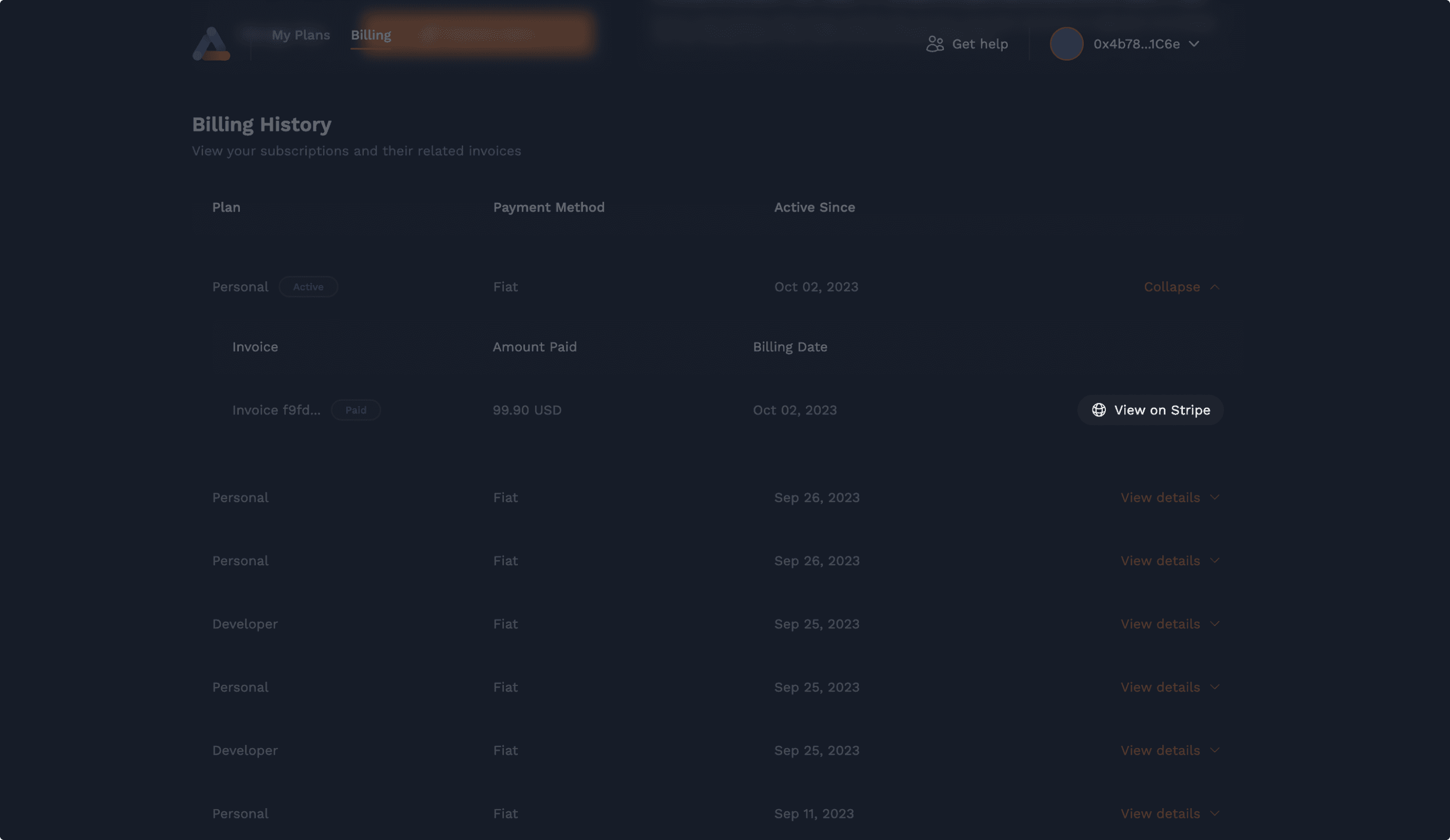Switch to the My Plans tab
Image resolution: width=1450 pixels, height=840 pixels.
pos(302,34)
